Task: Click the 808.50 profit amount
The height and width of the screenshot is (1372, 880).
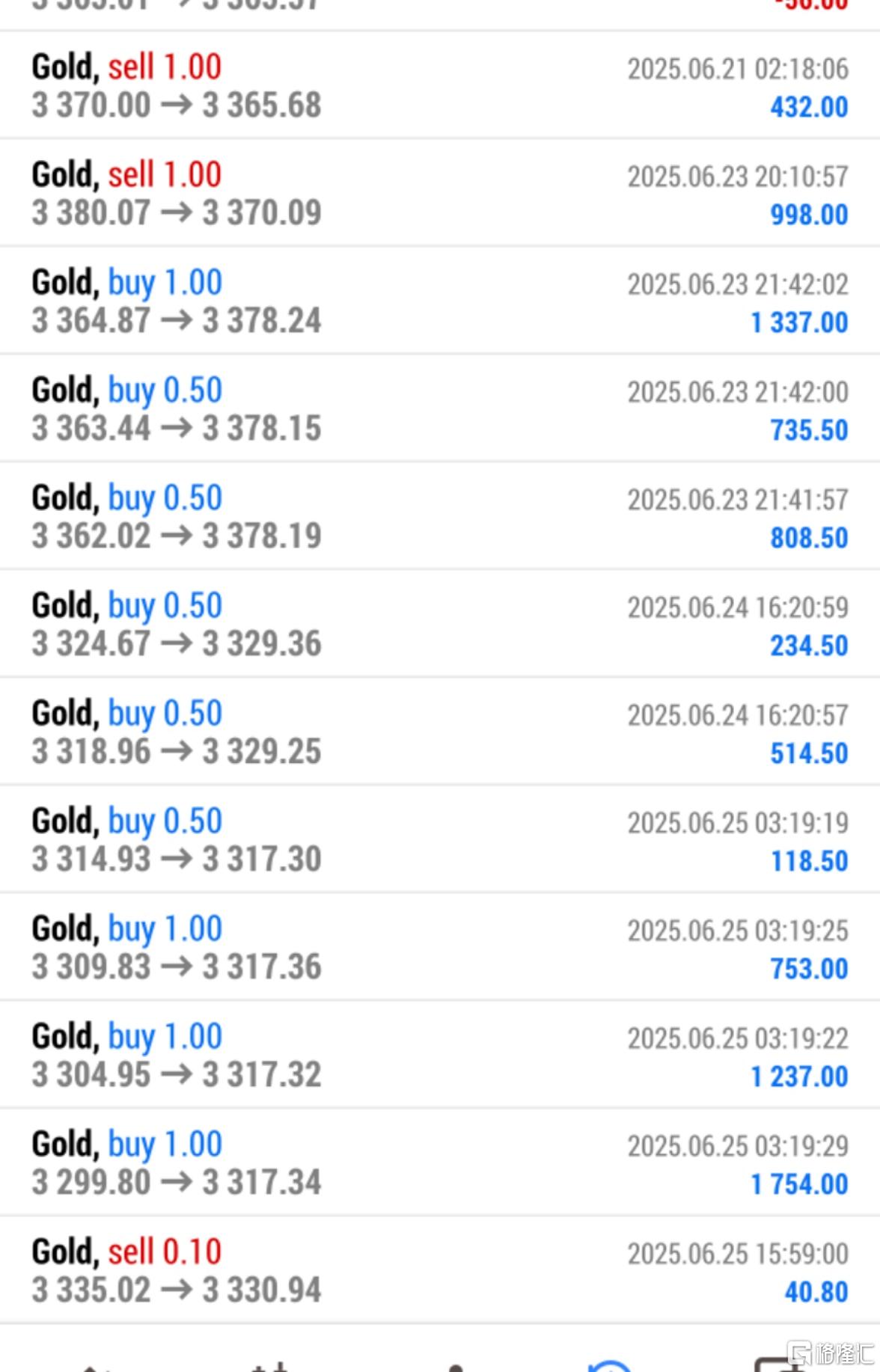Action: 809,538
